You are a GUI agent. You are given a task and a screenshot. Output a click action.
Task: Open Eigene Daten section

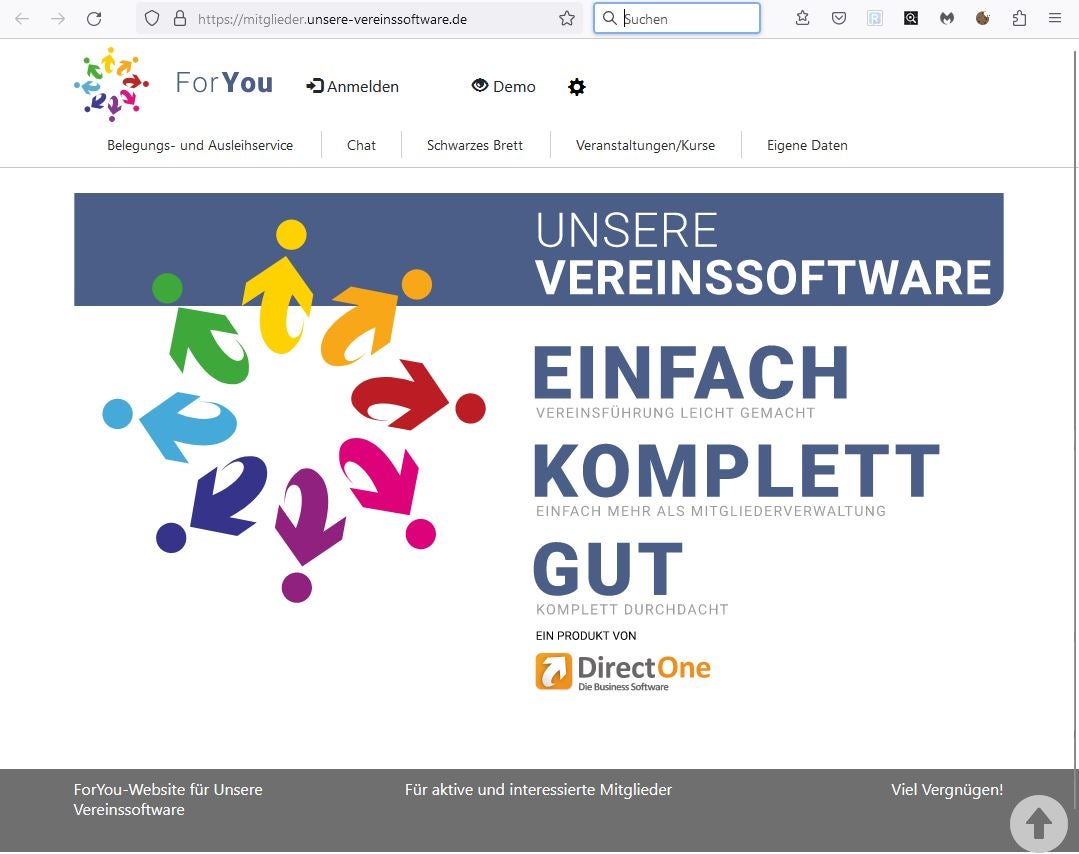[807, 145]
